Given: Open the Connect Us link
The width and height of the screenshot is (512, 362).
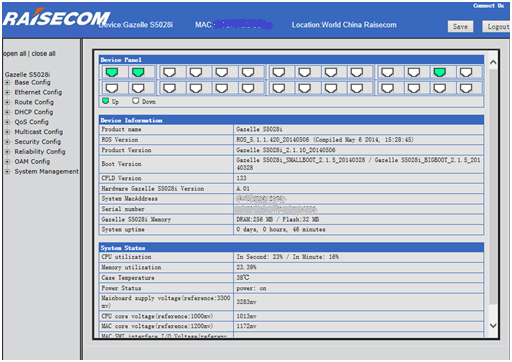Looking at the screenshot, I should (x=488, y=6).
